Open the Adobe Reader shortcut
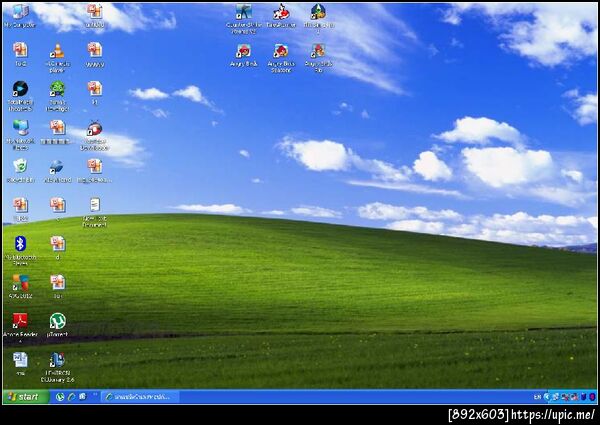600x425 pixels. click(20, 327)
